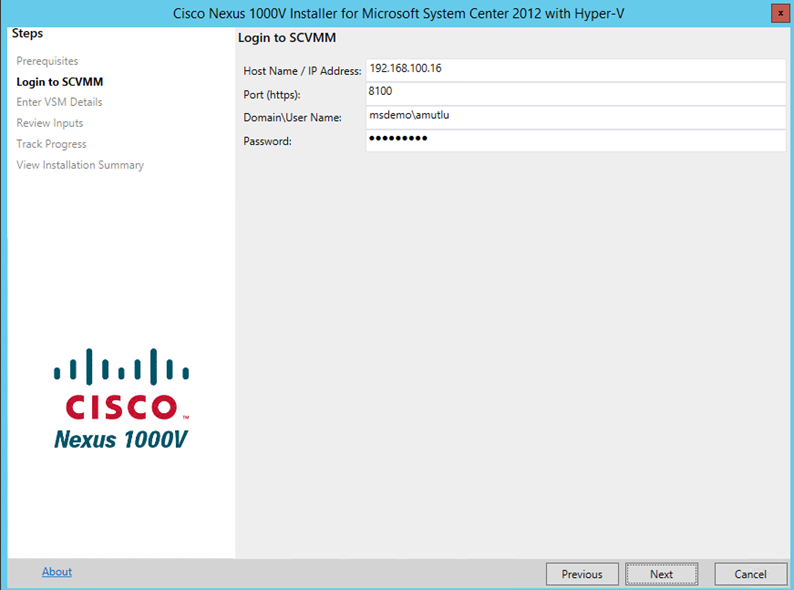
Task: Click the "Host Name / IP Address:" label
Action: pos(302,71)
